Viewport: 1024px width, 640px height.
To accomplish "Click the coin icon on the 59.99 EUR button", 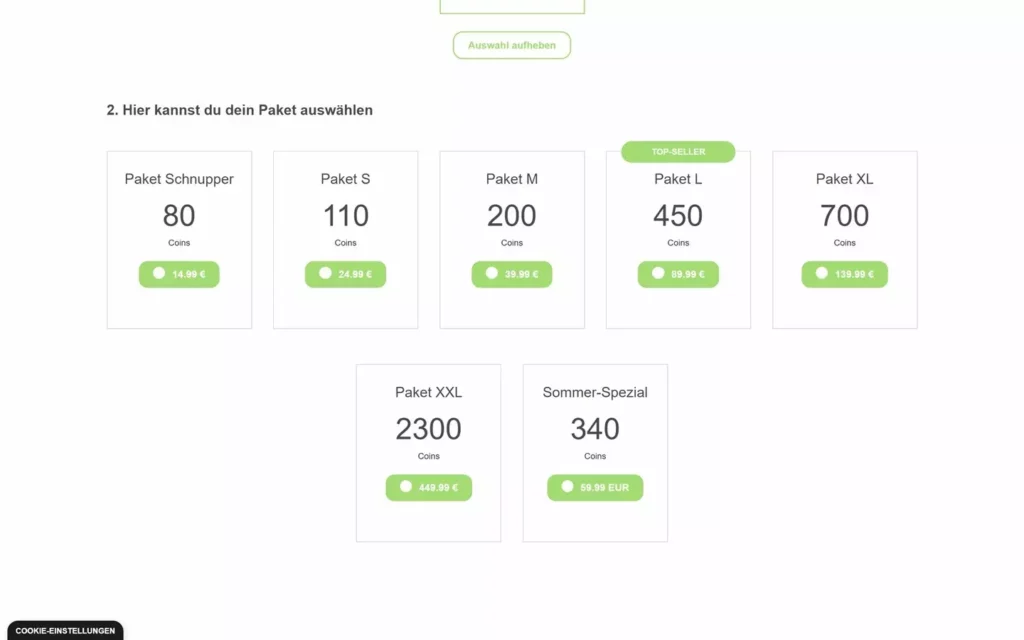I will tap(567, 487).
